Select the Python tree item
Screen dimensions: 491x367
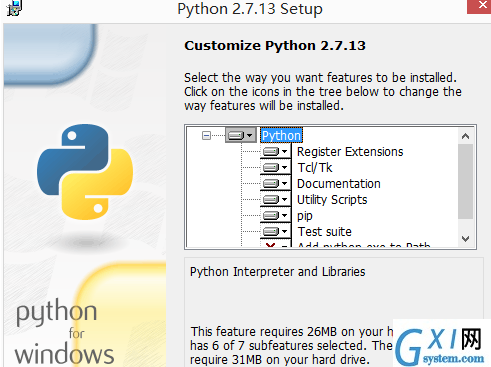pyautogui.click(x=282, y=136)
